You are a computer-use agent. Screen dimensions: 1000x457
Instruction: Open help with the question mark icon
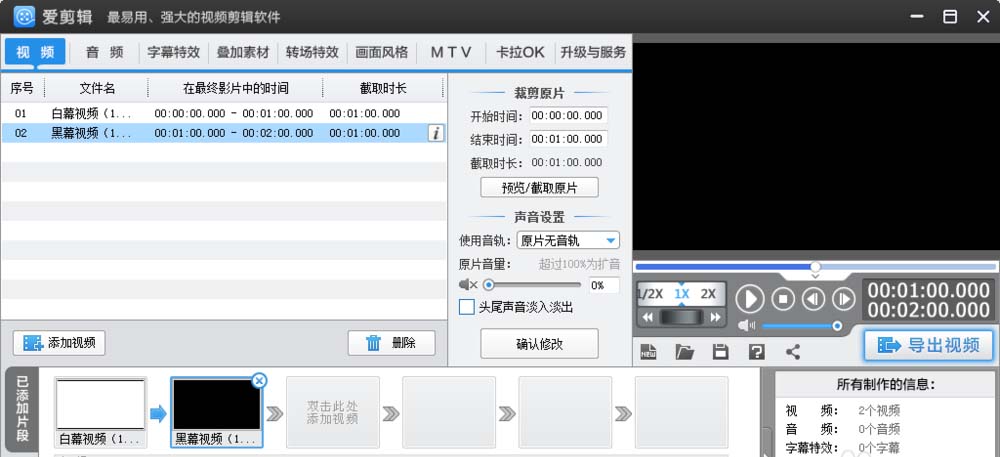pyautogui.click(x=756, y=351)
